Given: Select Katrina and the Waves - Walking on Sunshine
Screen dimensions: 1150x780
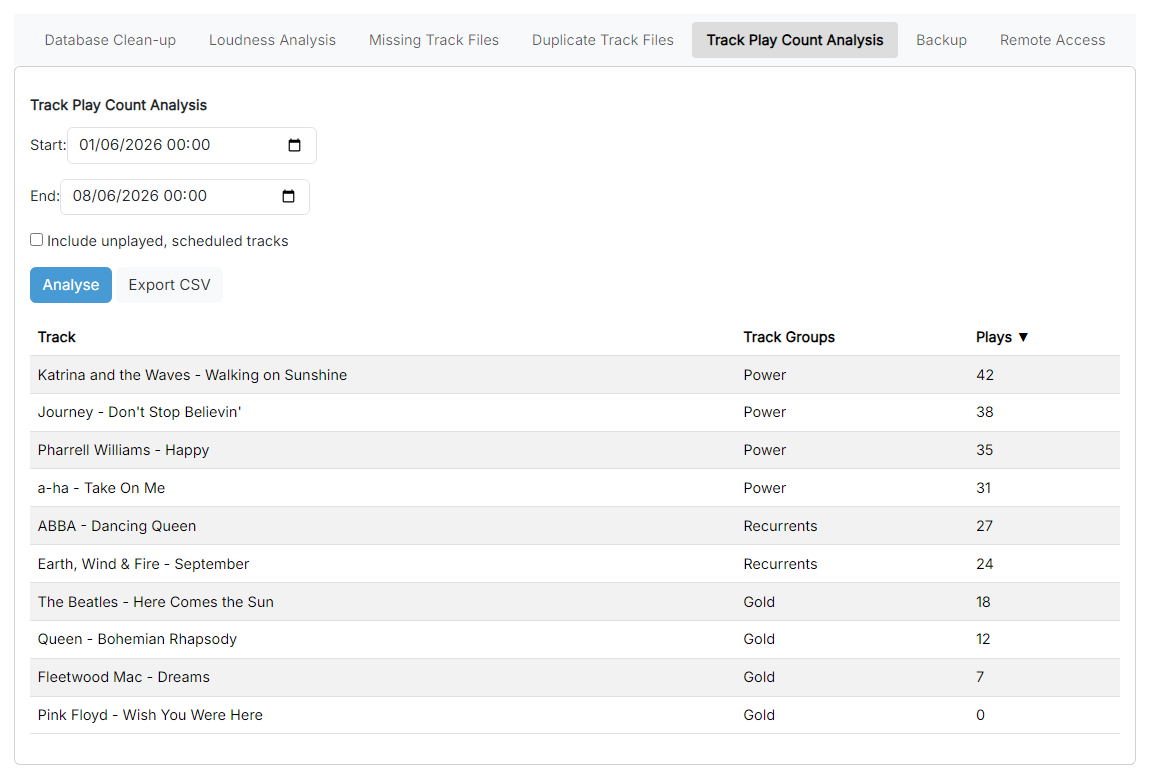Looking at the screenshot, I should pos(192,375).
